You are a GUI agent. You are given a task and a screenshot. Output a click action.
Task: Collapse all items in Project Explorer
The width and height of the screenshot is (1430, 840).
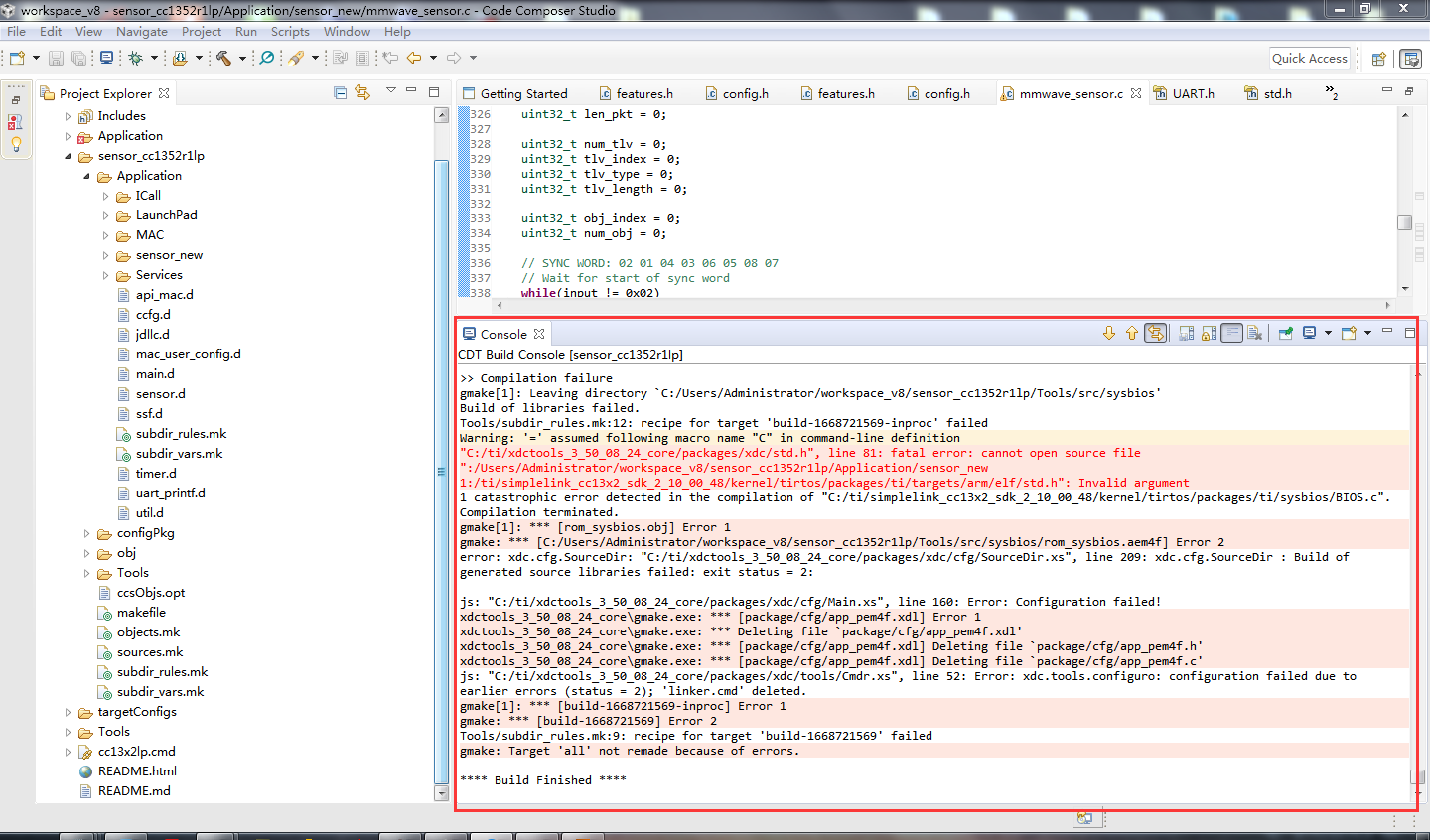[340, 92]
